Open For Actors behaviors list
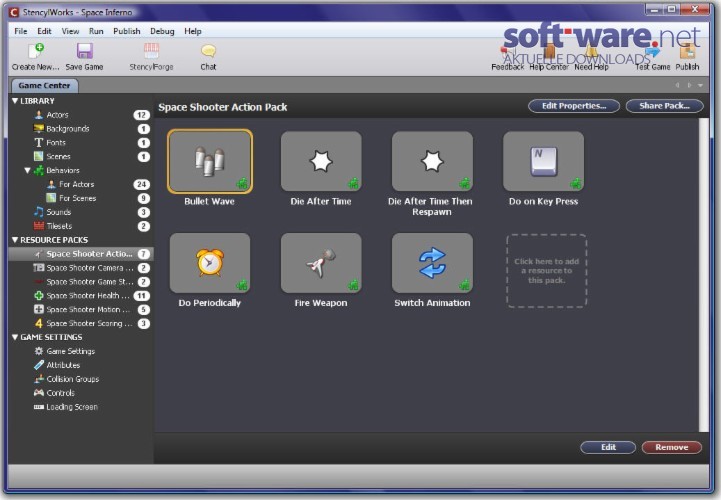Image resolution: width=721 pixels, height=500 pixels. pyautogui.click(x=81, y=184)
